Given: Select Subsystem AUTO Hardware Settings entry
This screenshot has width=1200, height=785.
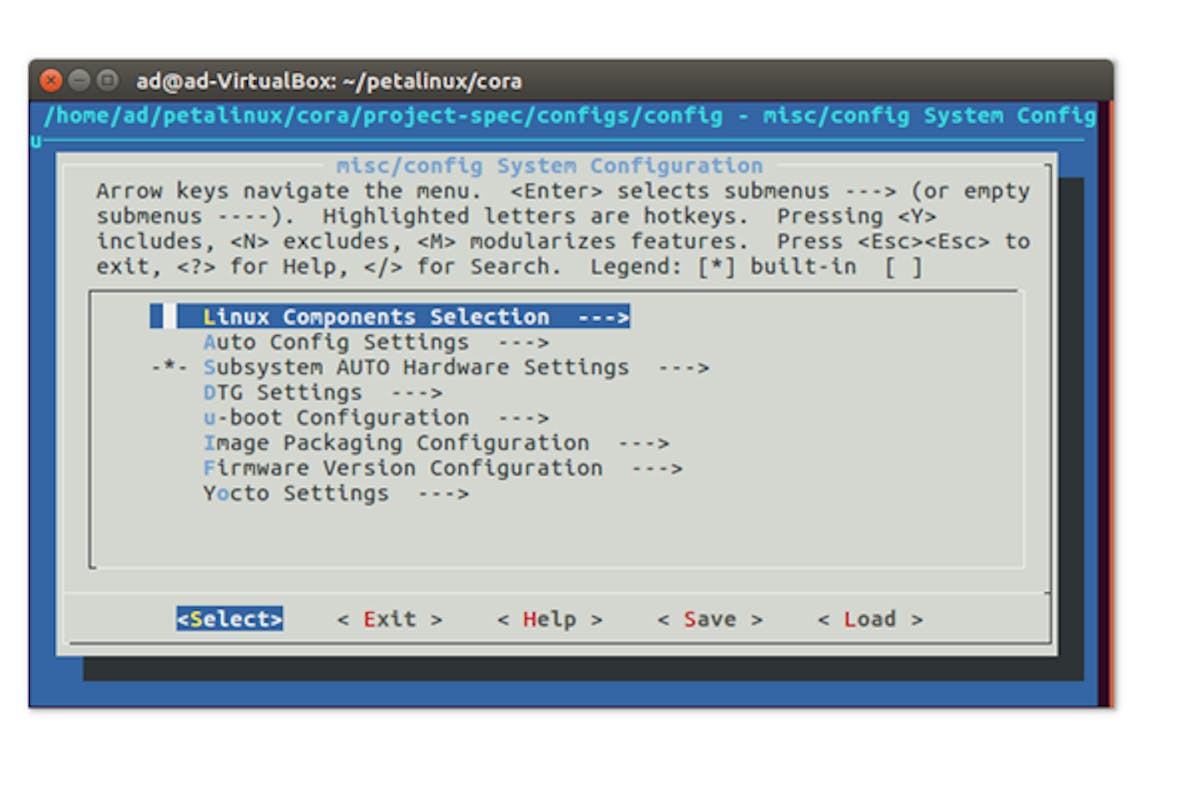Looking at the screenshot, I should click(x=456, y=367).
